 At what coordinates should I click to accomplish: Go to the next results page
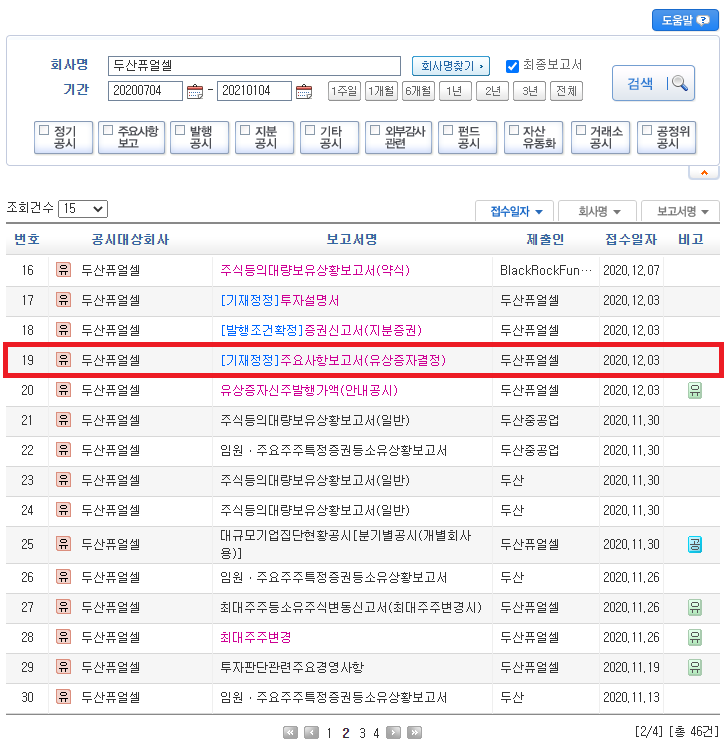393,733
